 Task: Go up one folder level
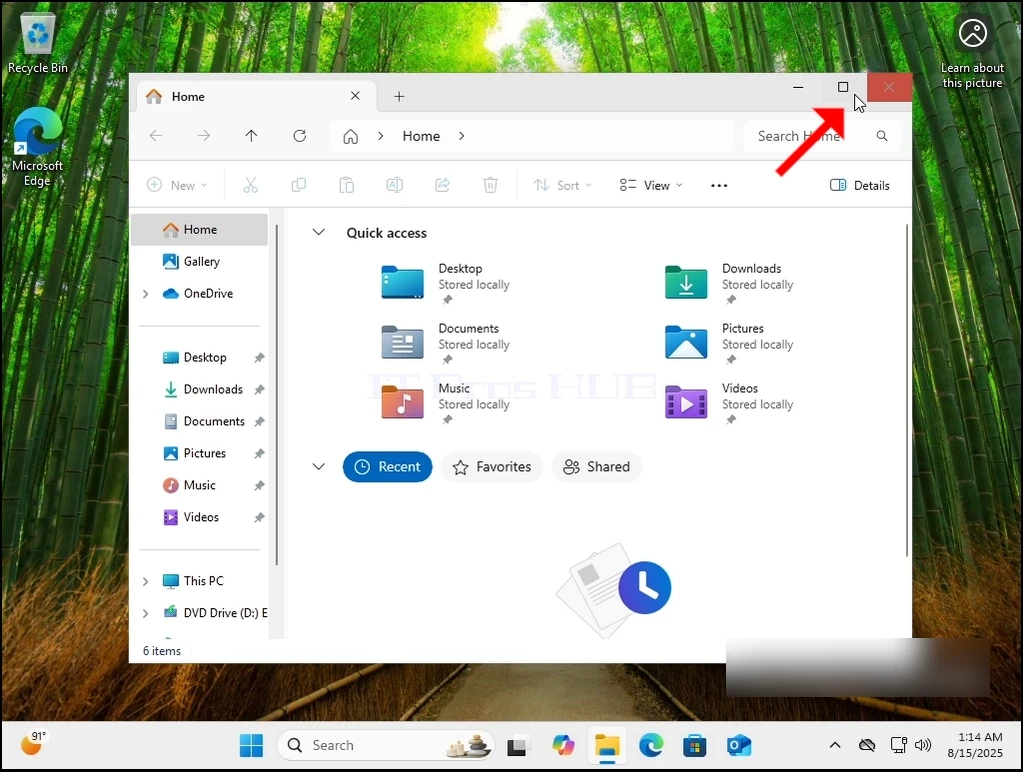tap(251, 136)
